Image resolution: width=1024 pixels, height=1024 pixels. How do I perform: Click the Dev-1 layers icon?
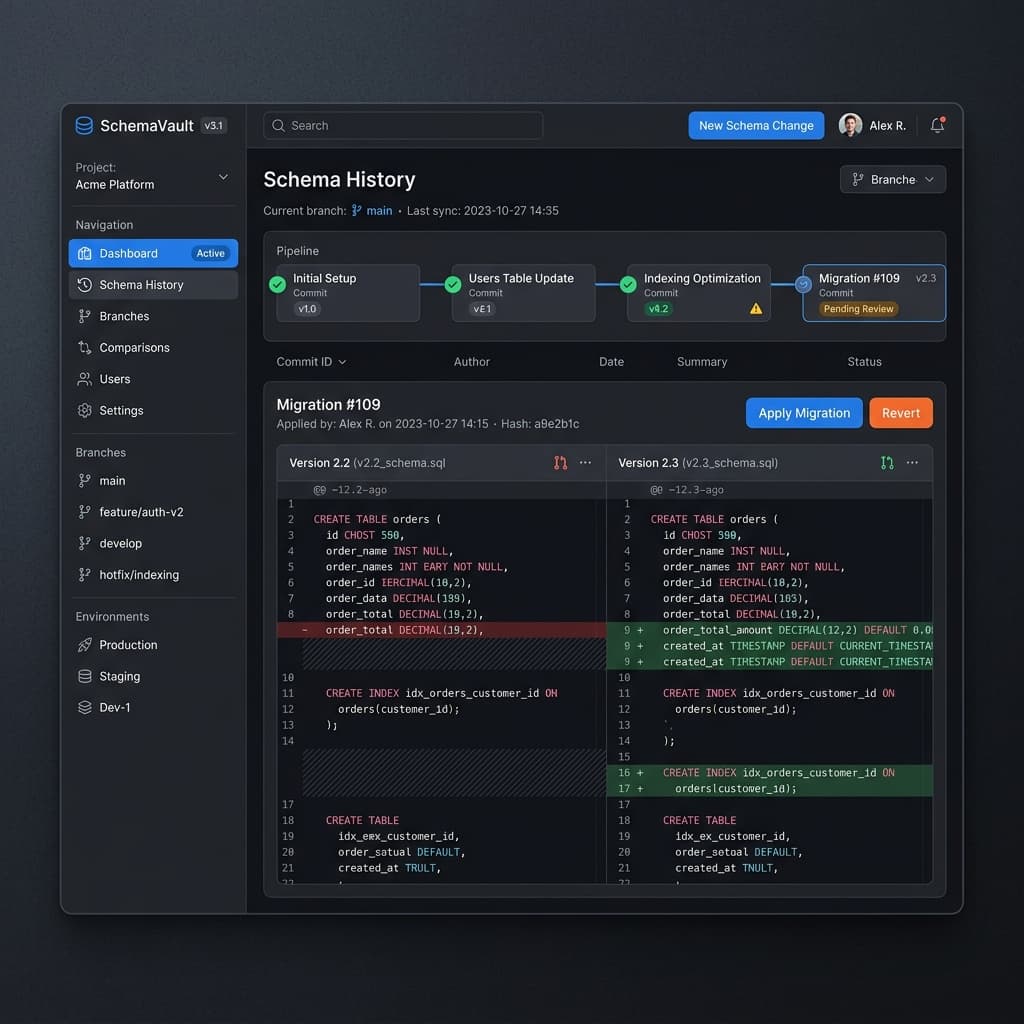click(x=85, y=708)
